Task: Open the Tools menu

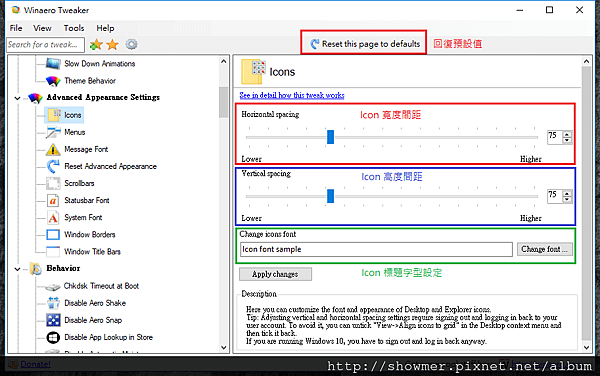Action: (74, 28)
